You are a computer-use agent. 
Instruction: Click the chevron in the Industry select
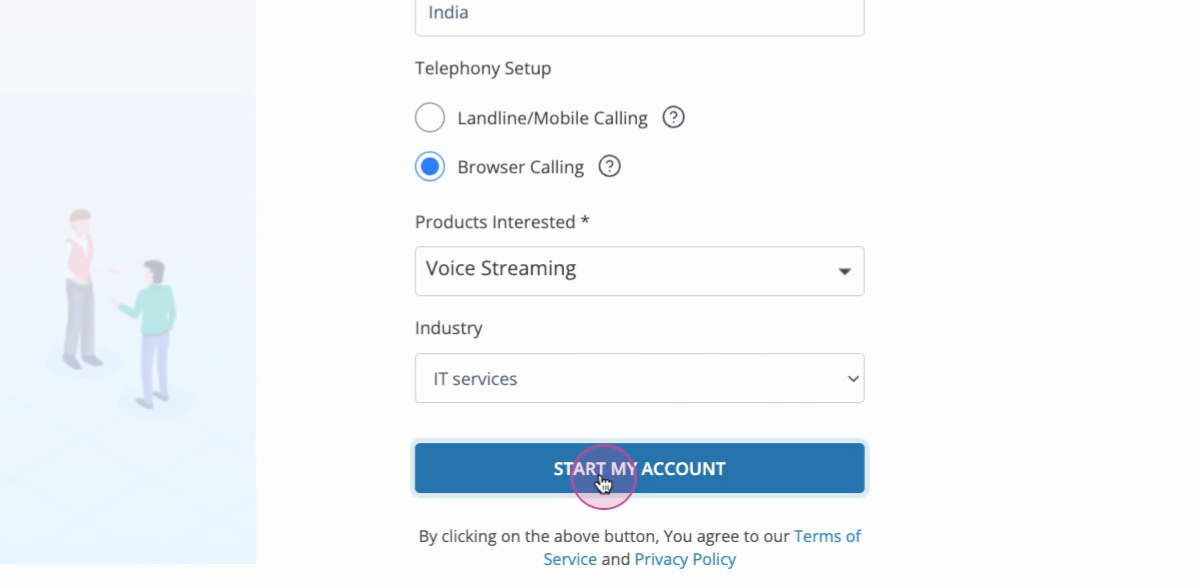(853, 379)
